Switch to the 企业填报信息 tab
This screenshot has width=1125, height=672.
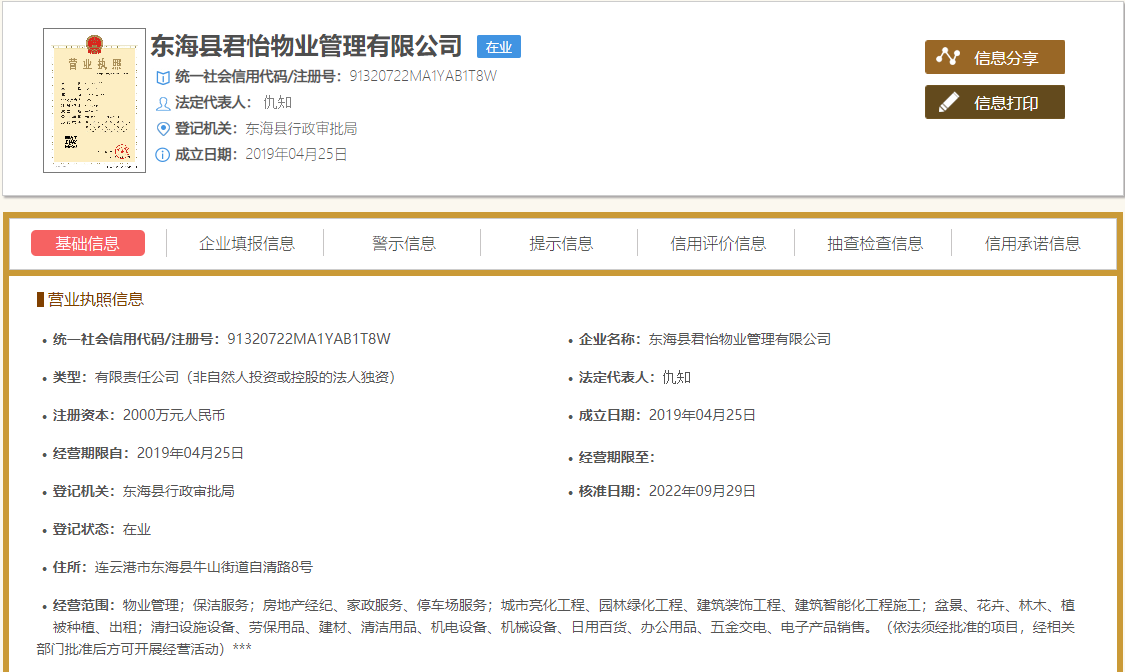pos(246,243)
